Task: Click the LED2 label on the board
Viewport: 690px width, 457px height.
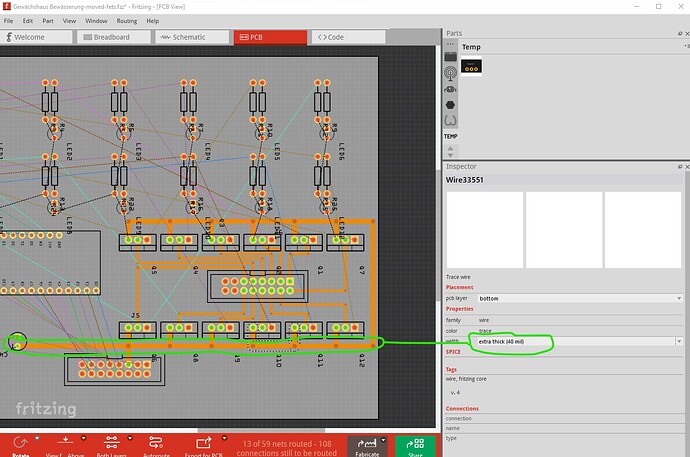Action: click(69, 151)
